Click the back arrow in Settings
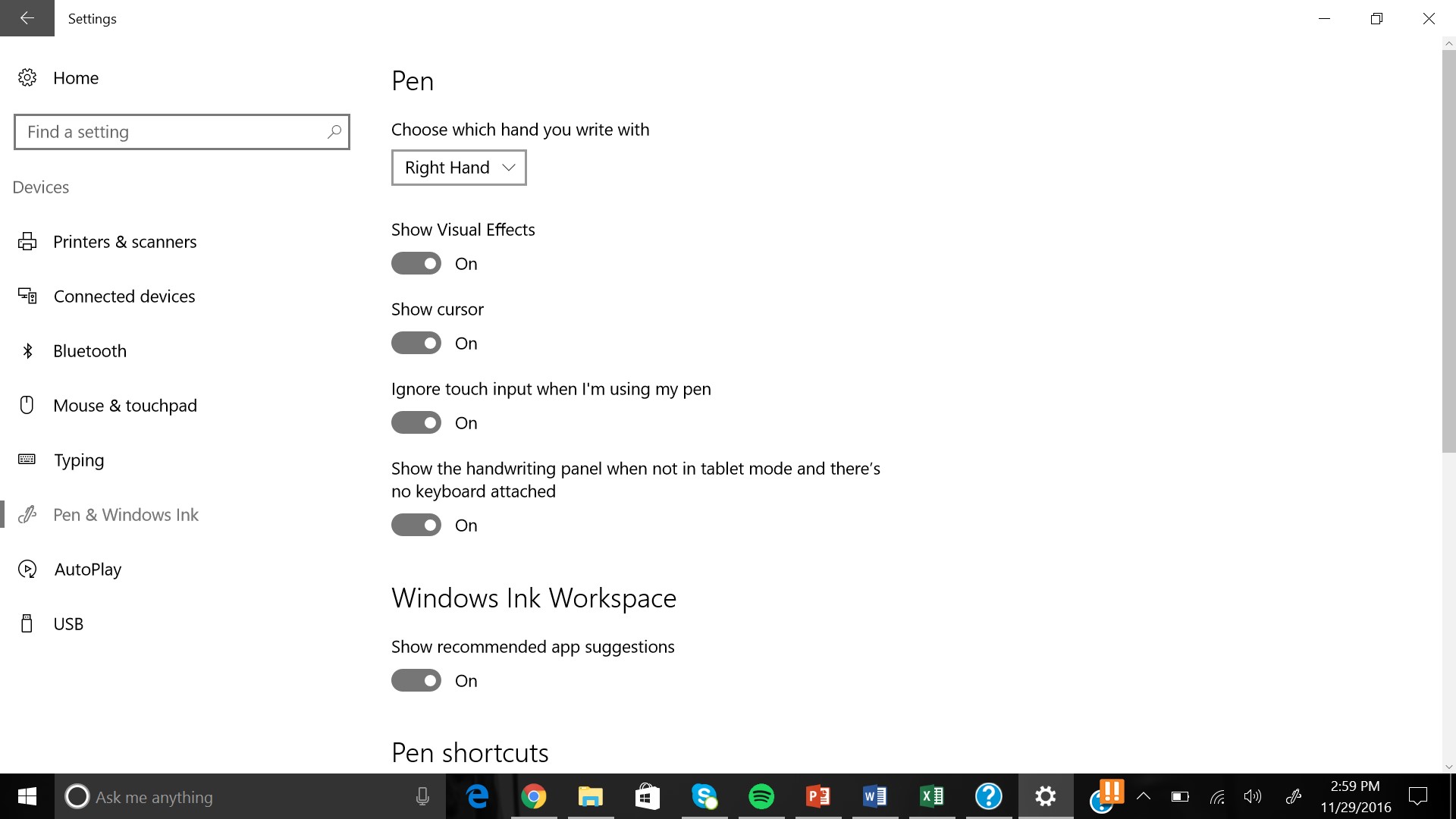 pos(27,18)
